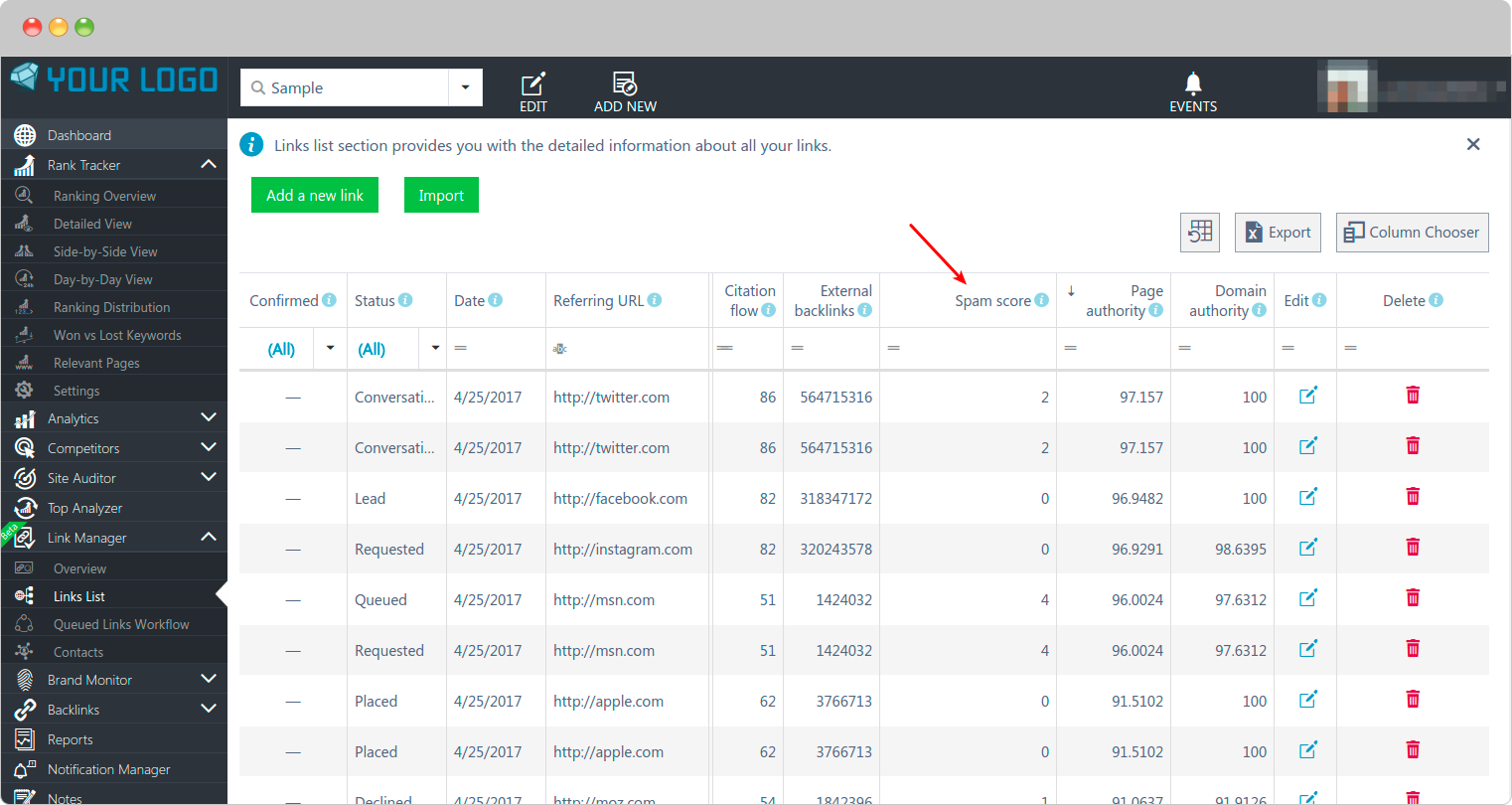Open Ranking Overview in sidebar

pos(104,196)
